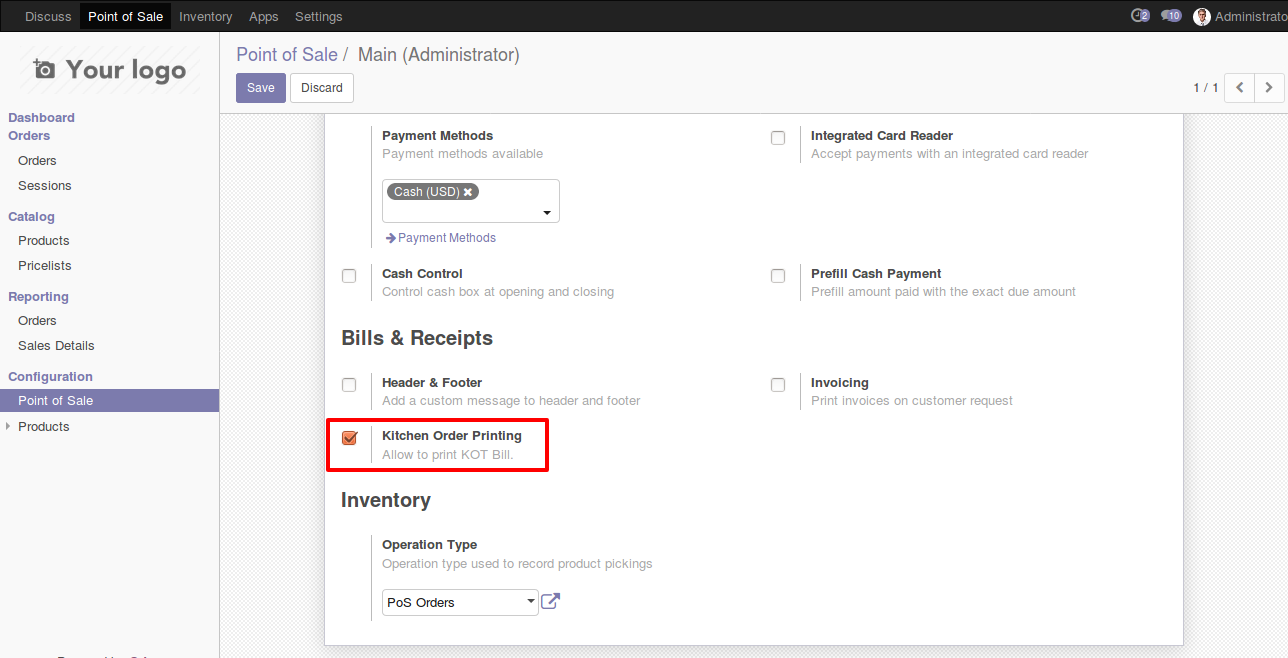Click the Administrator avatar icon
Screen dimensions: 1288x658
click(1201, 16)
